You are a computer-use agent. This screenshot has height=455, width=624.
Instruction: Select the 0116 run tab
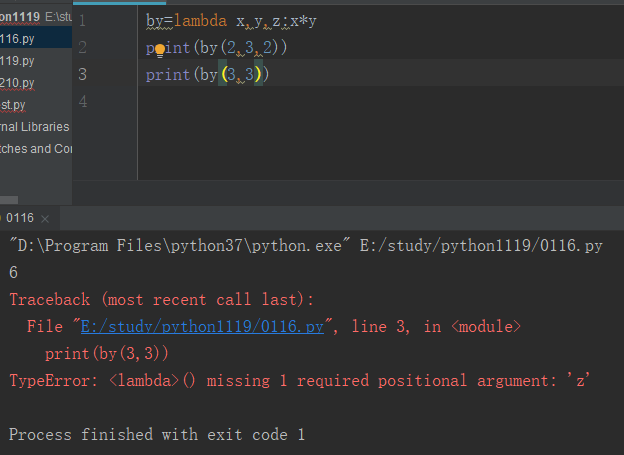pos(20,218)
